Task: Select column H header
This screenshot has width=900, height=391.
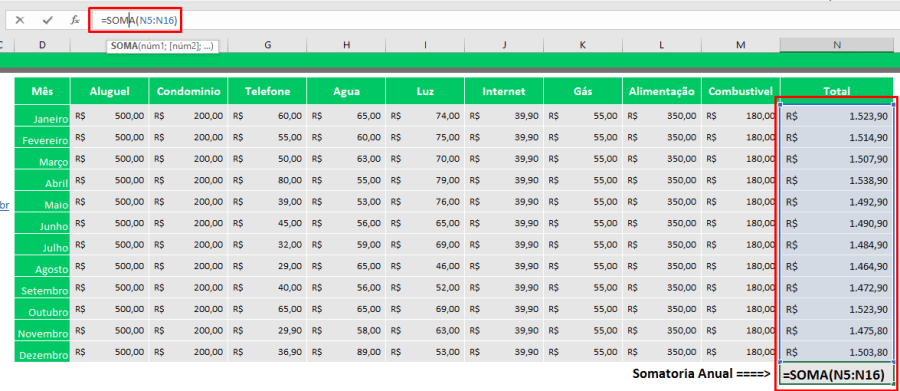Action: (x=346, y=45)
